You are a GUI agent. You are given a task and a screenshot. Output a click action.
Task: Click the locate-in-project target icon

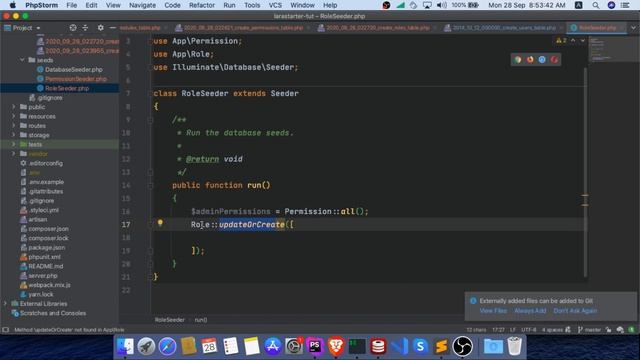coord(73,28)
